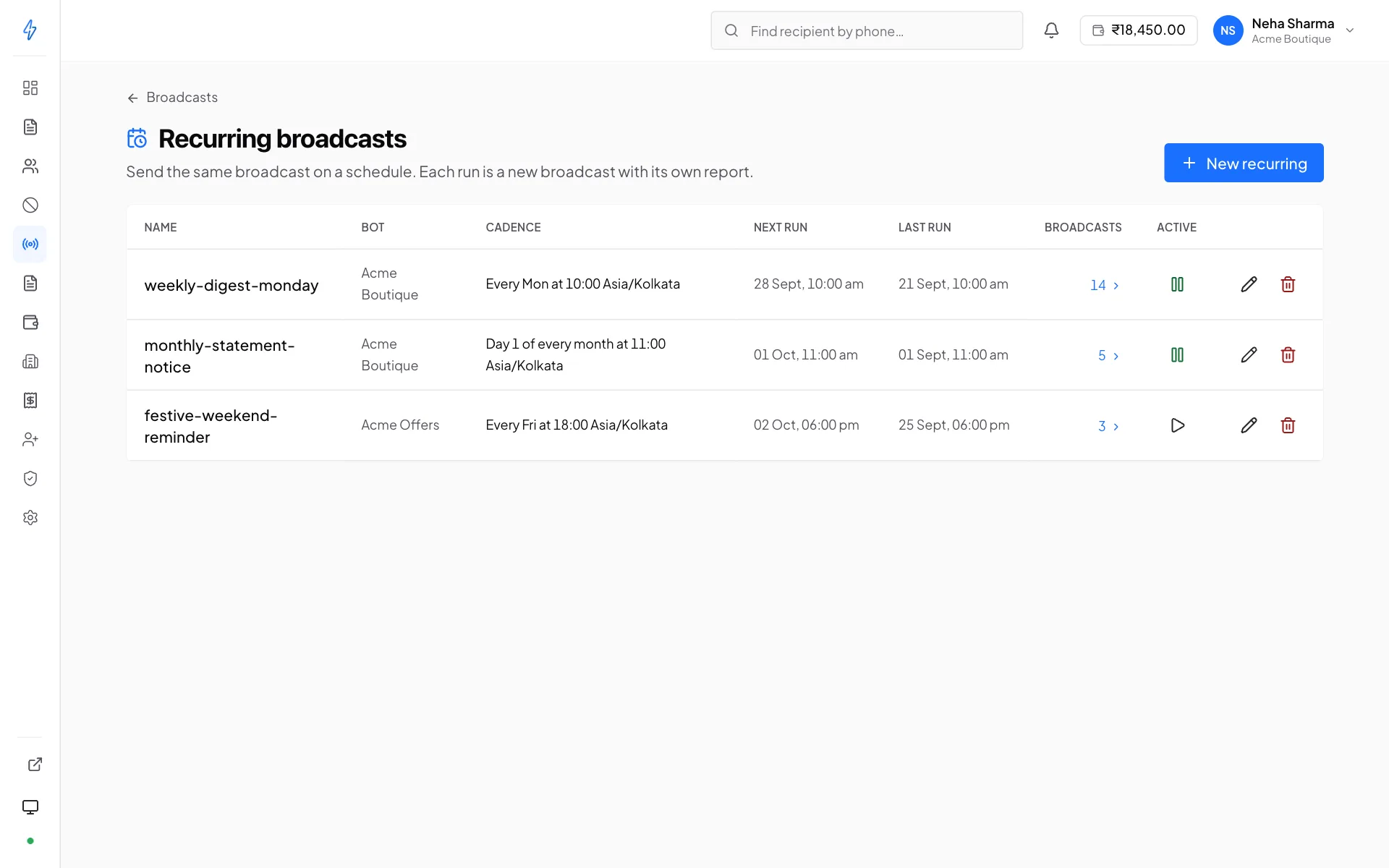The height and width of the screenshot is (868, 1389).
Task: Delete monthly-statement-notice with trash icon
Action: [1288, 355]
